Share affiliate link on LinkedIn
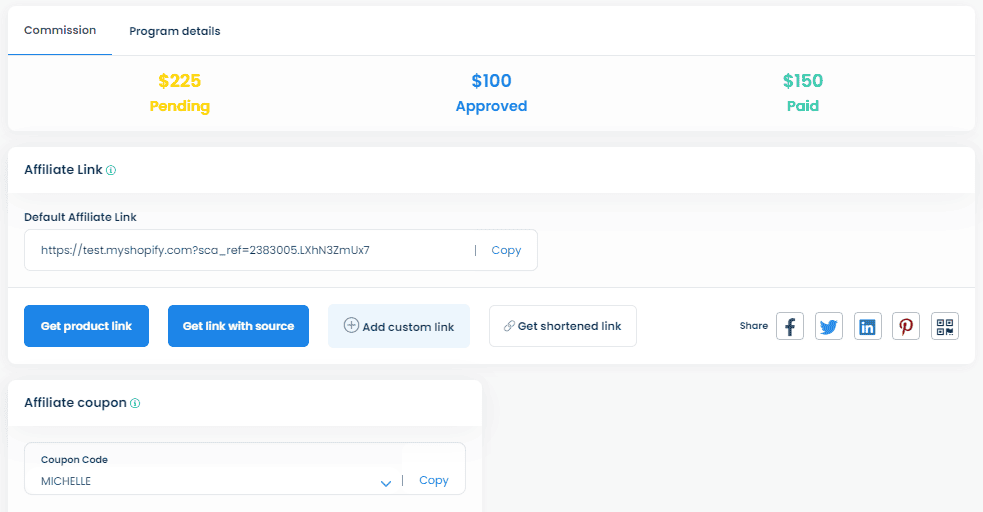The width and height of the screenshot is (983, 512). [867, 326]
